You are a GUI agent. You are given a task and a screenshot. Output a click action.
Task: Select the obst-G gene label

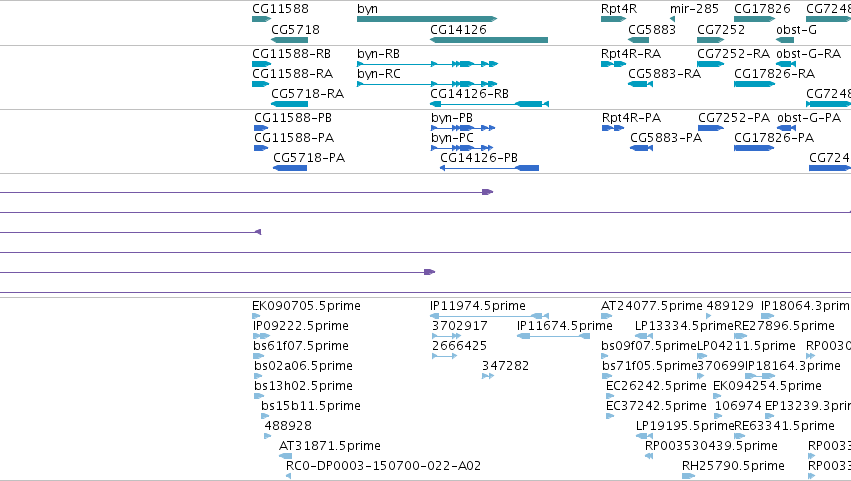click(x=796, y=29)
